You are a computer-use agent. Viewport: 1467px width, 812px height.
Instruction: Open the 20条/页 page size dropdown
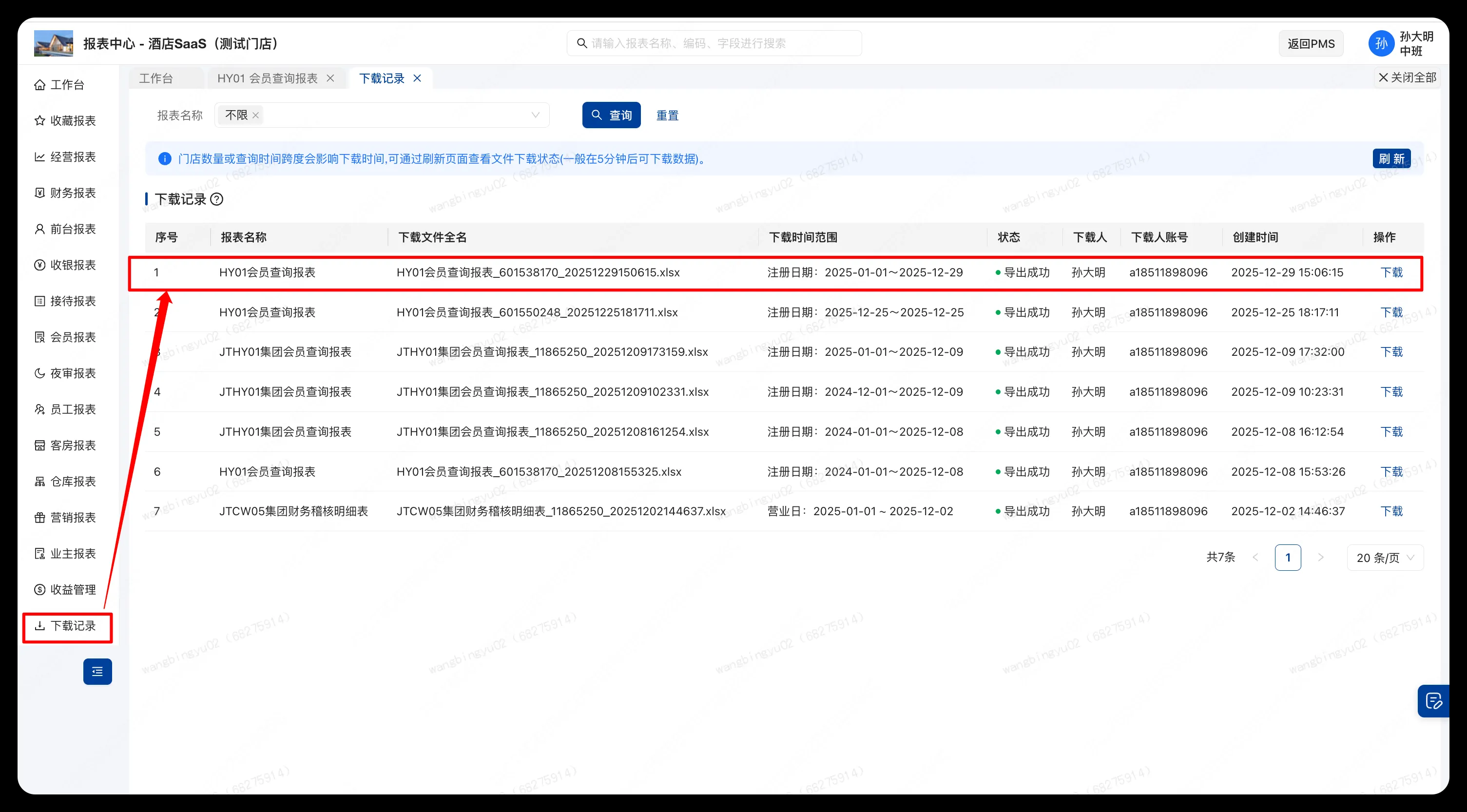pos(1385,558)
